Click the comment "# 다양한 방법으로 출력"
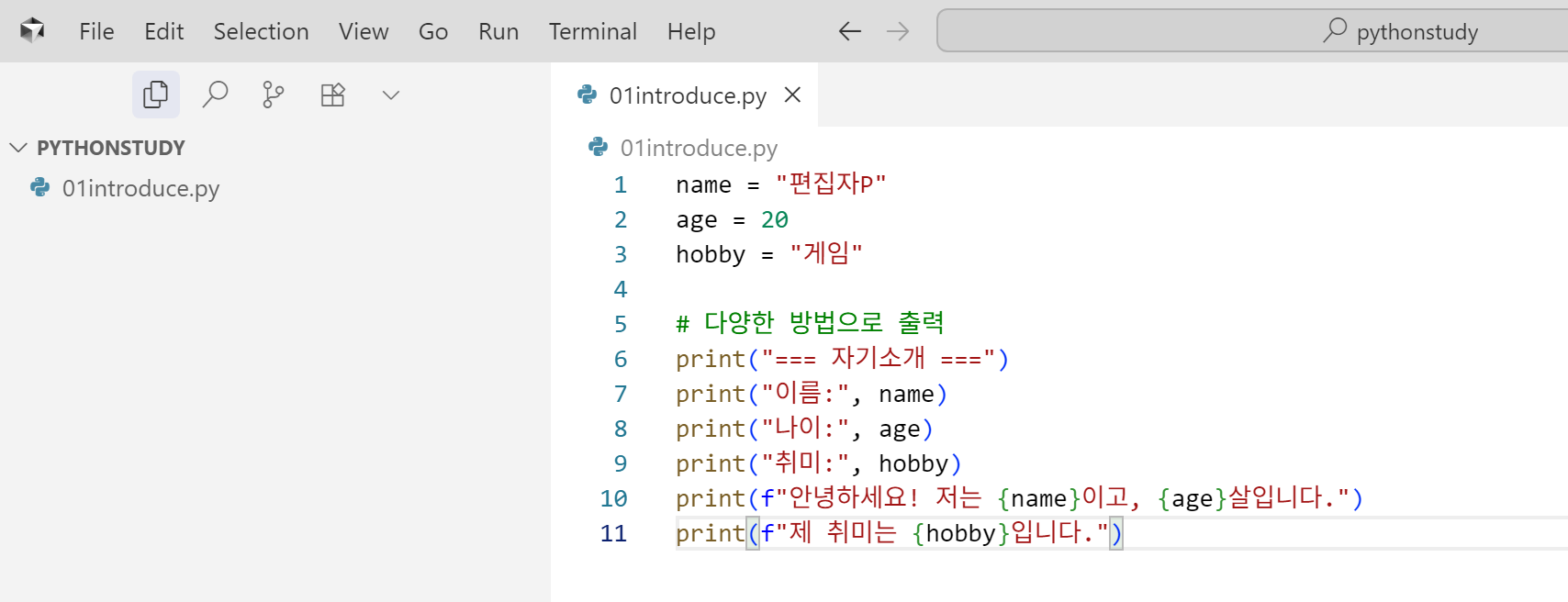 (810, 323)
